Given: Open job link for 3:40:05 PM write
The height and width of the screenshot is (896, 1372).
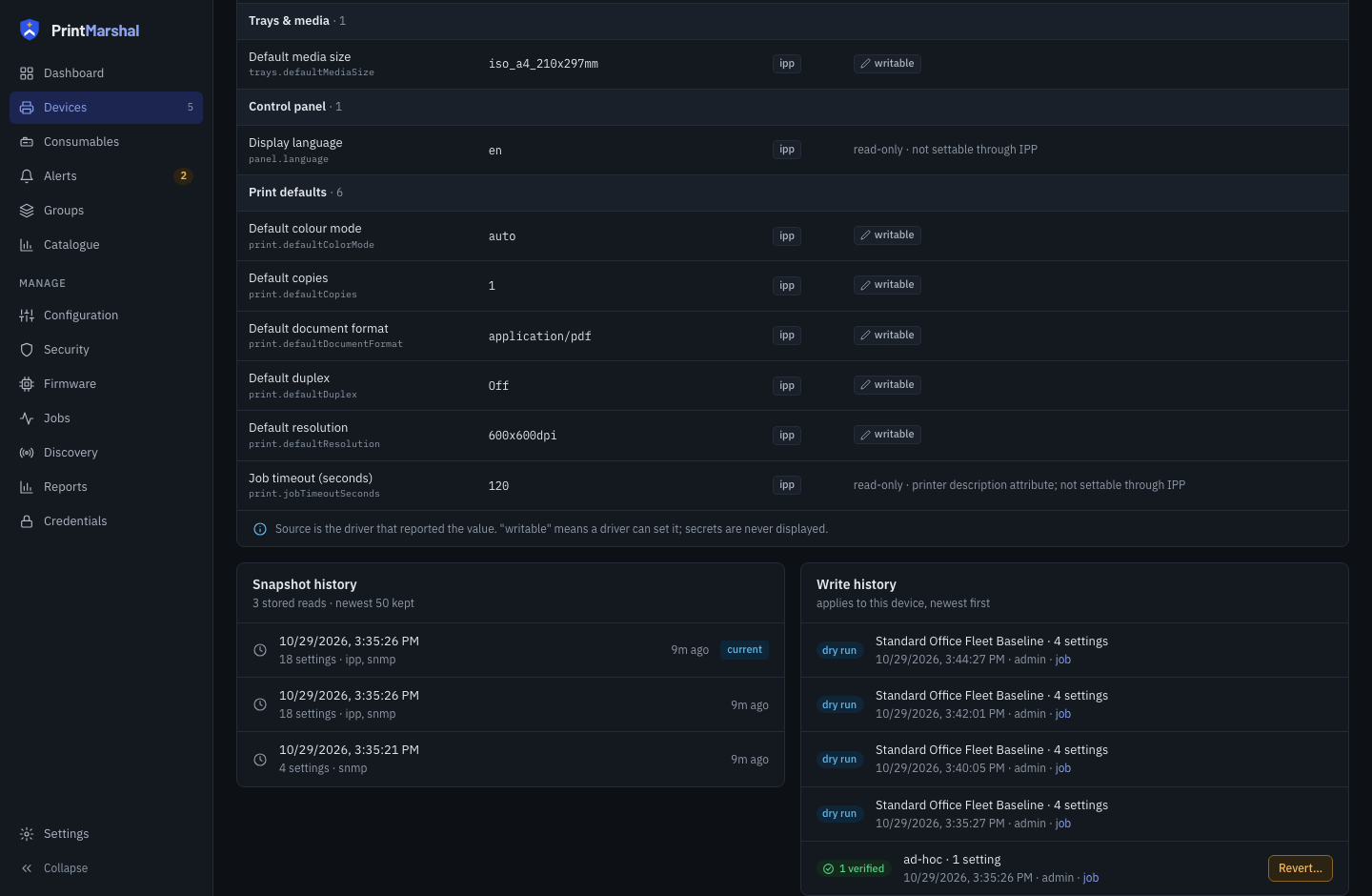Looking at the screenshot, I should tap(1063, 768).
